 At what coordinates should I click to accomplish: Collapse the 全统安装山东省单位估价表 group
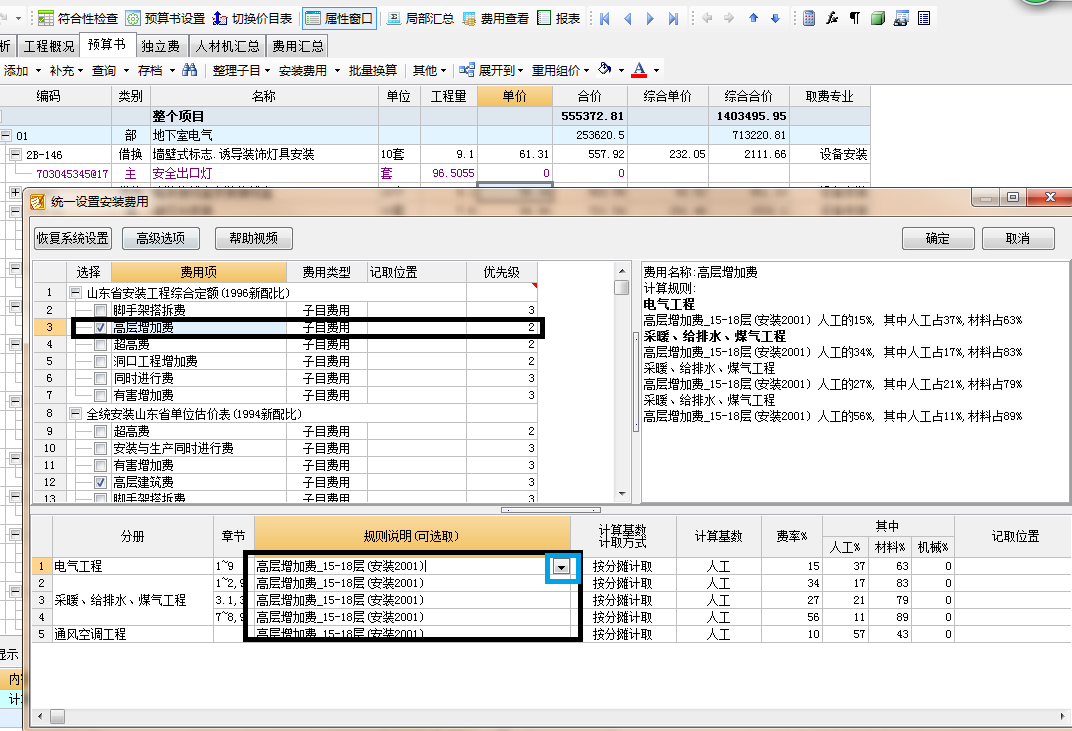(x=75, y=414)
